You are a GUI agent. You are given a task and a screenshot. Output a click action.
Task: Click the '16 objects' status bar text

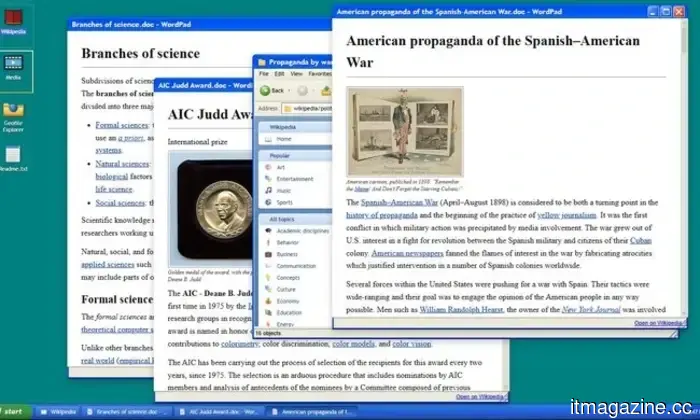[x=268, y=333]
